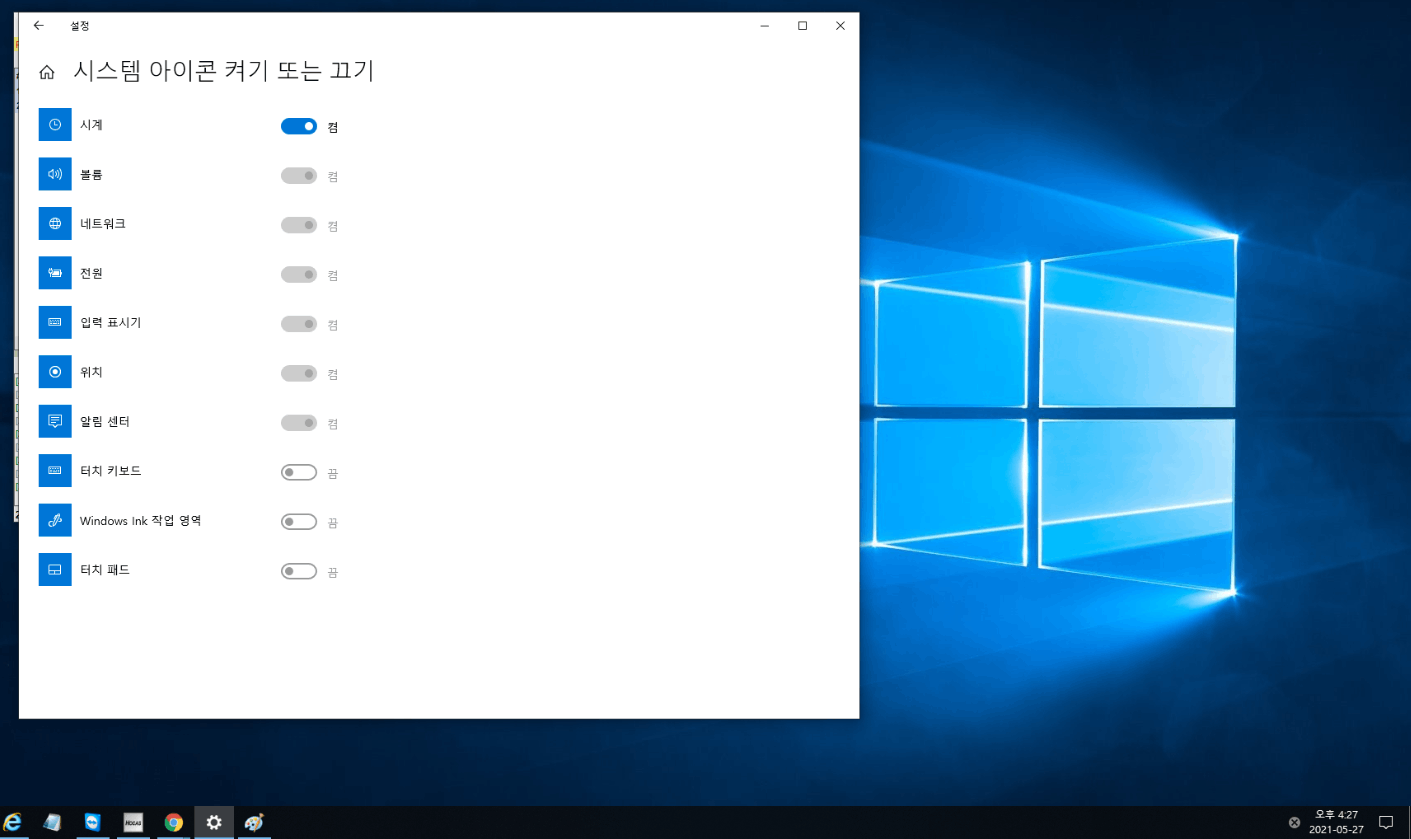
Task: Toggle the network (네트워크) switch
Action: coord(299,225)
